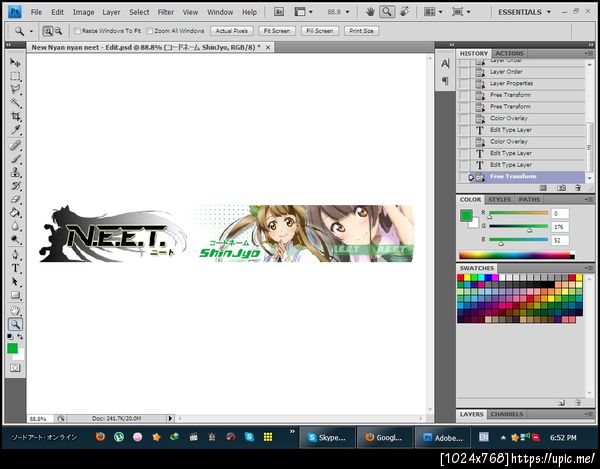Click the Zoom Out mode icon
Viewport: 600px width, 469px height.
58,31
